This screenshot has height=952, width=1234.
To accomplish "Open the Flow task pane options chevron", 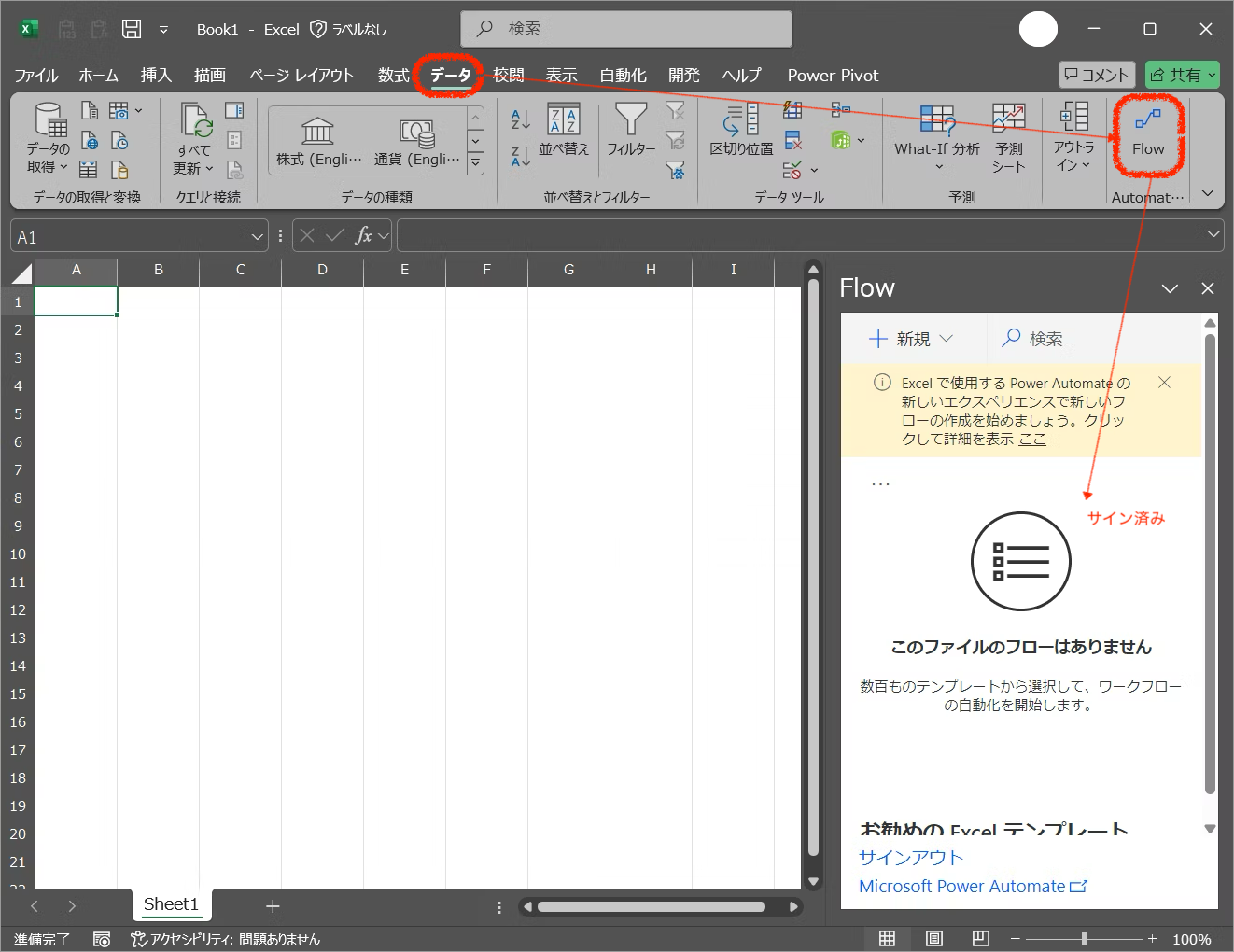I will (1170, 288).
